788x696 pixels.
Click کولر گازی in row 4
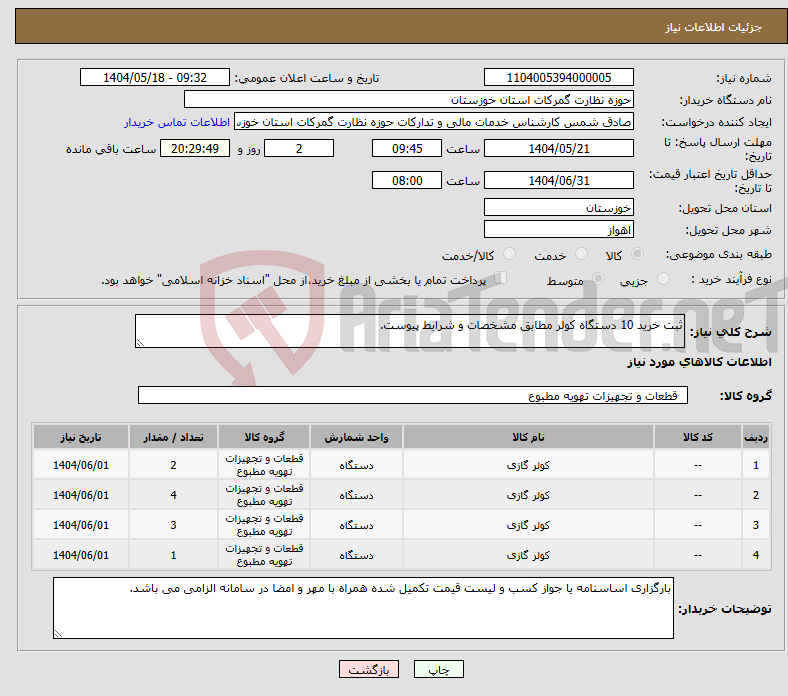click(528, 555)
